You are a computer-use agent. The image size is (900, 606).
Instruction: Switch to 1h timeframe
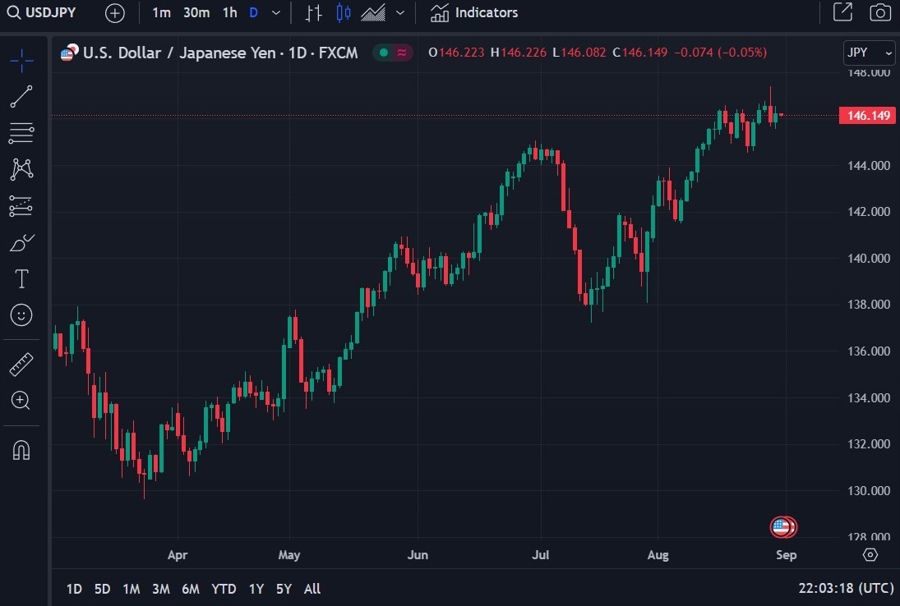(230, 13)
